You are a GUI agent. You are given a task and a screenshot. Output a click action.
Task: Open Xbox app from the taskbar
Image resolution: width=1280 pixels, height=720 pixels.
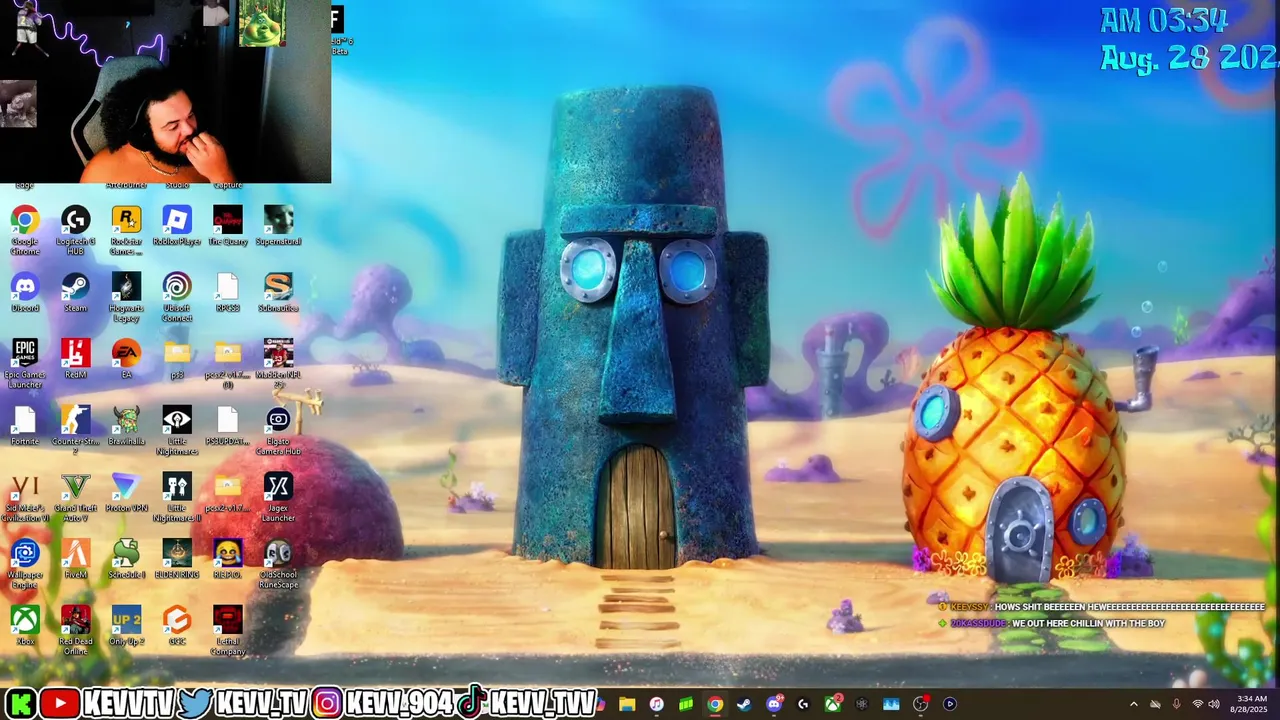pyautogui.click(x=833, y=704)
